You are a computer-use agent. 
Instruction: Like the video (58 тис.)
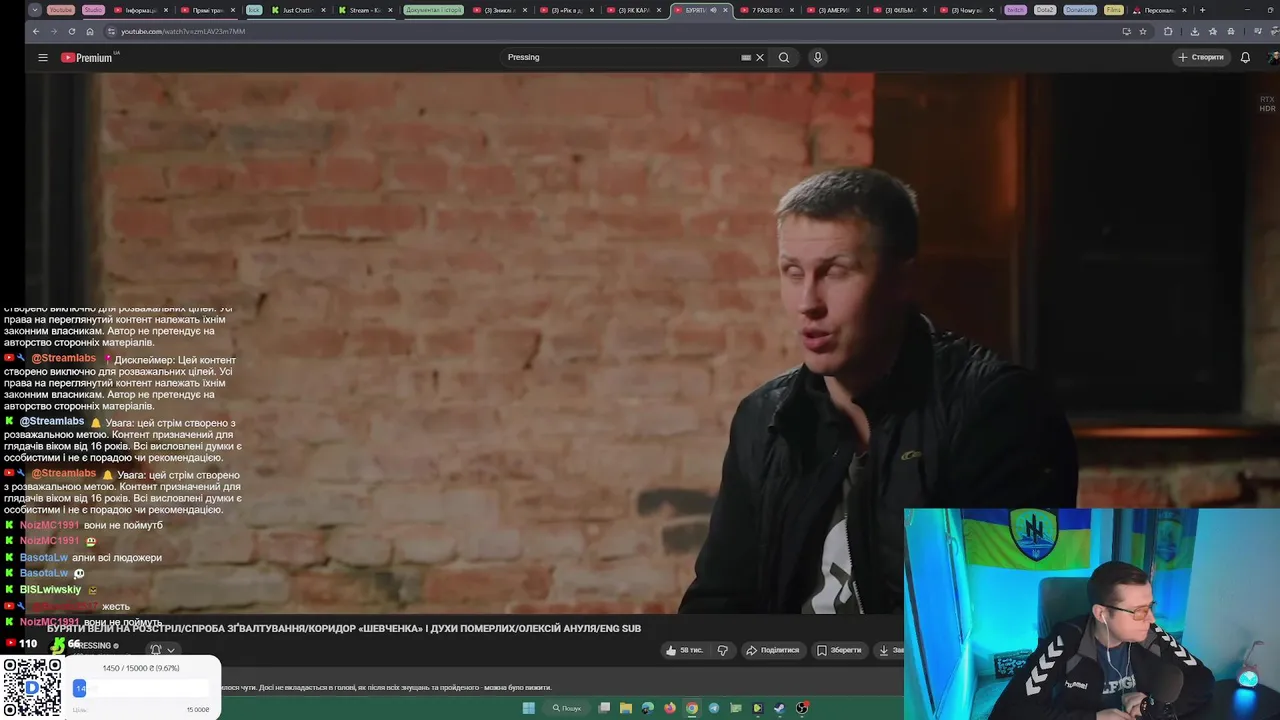(x=685, y=650)
